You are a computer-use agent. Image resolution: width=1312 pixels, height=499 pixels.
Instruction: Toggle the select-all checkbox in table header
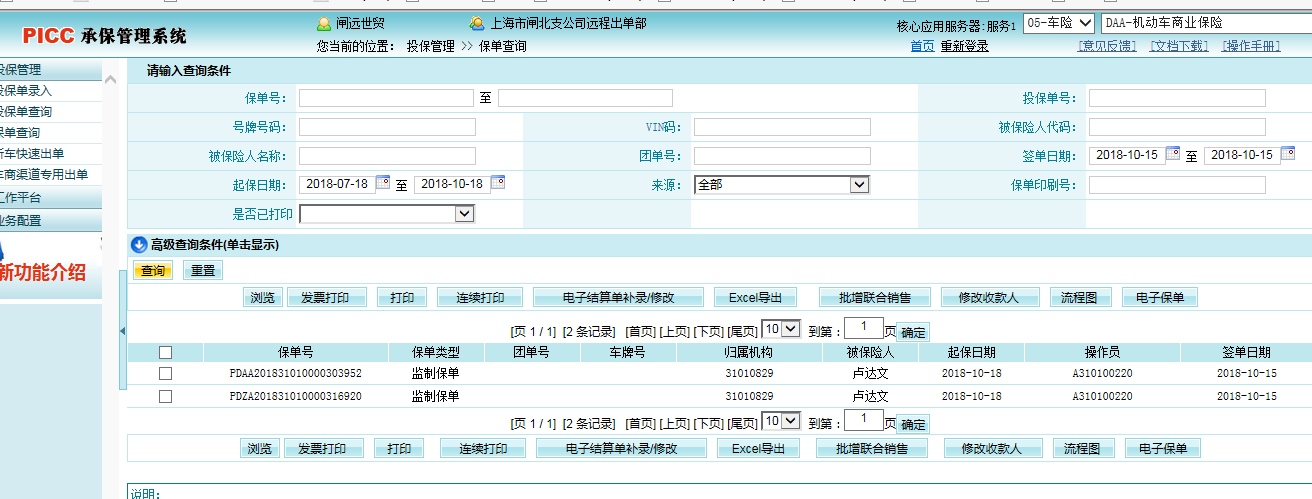coord(165,352)
